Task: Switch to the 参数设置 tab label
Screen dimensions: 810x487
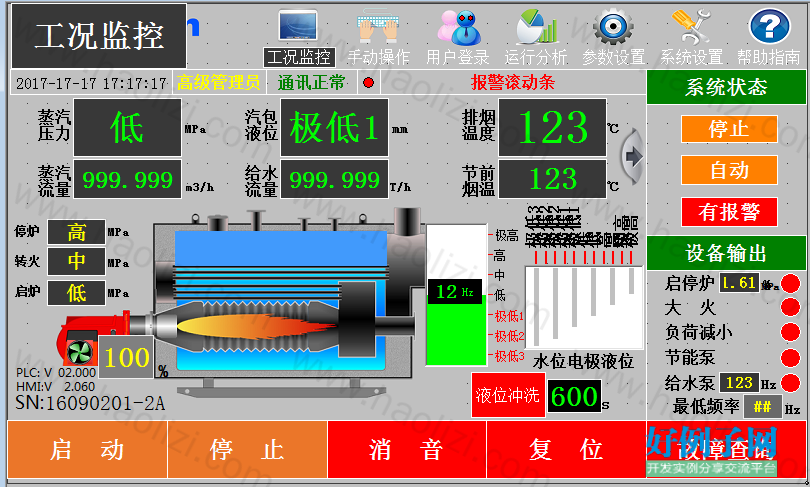Action: (x=614, y=57)
